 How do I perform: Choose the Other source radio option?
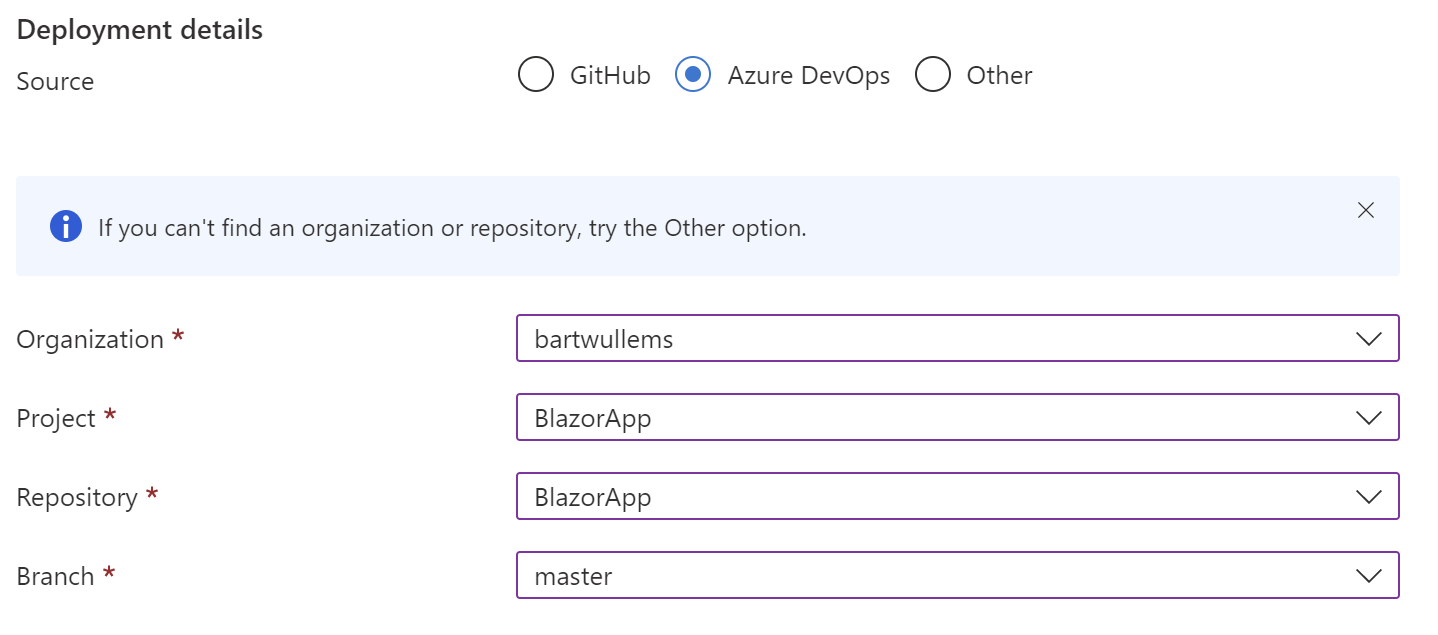click(x=933, y=75)
